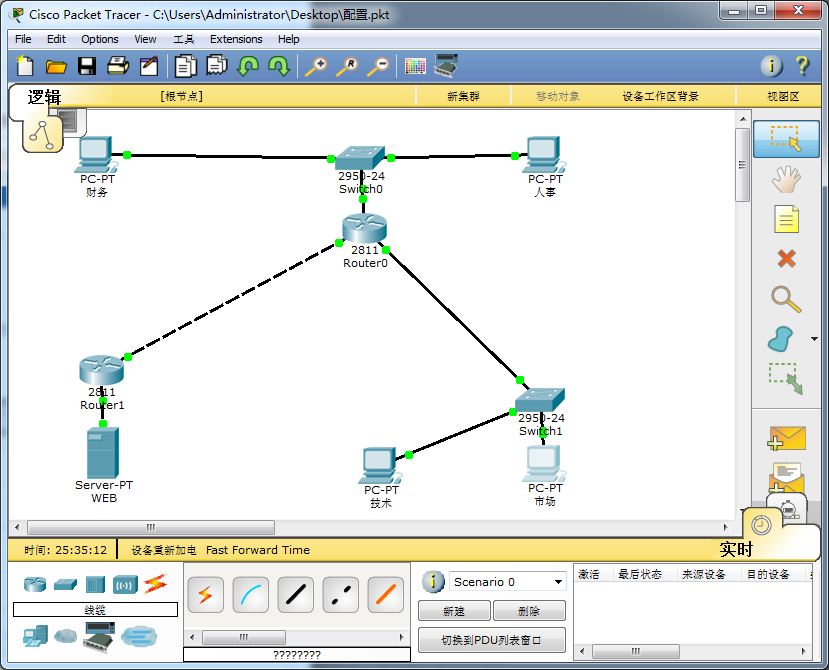
Task: Pick the solid black straight-through cable
Action: coord(296,595)
